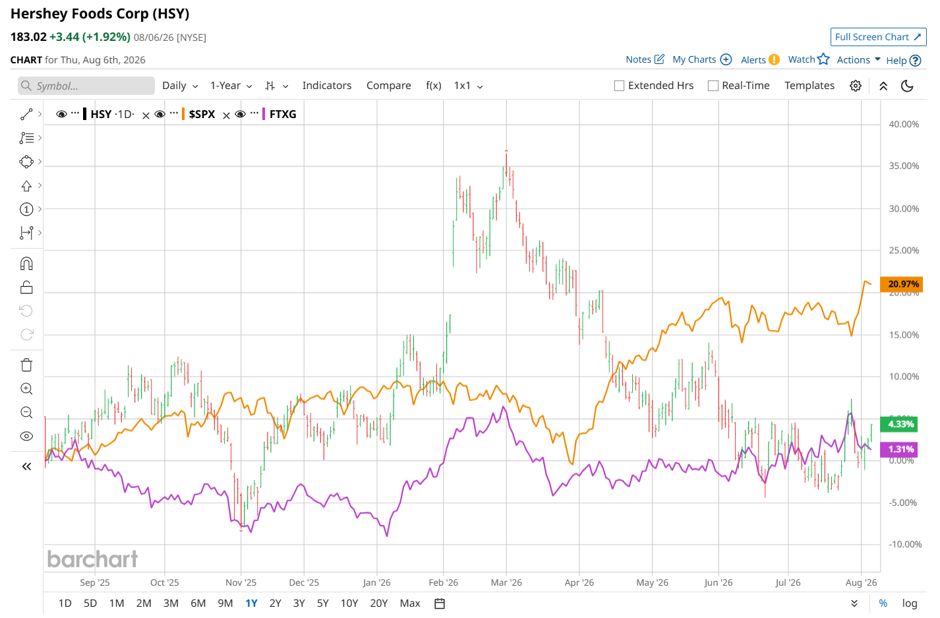Viewport: 940px width, 618px height.
Task: Click the Symbol search field
Action: tap(86, 86)
